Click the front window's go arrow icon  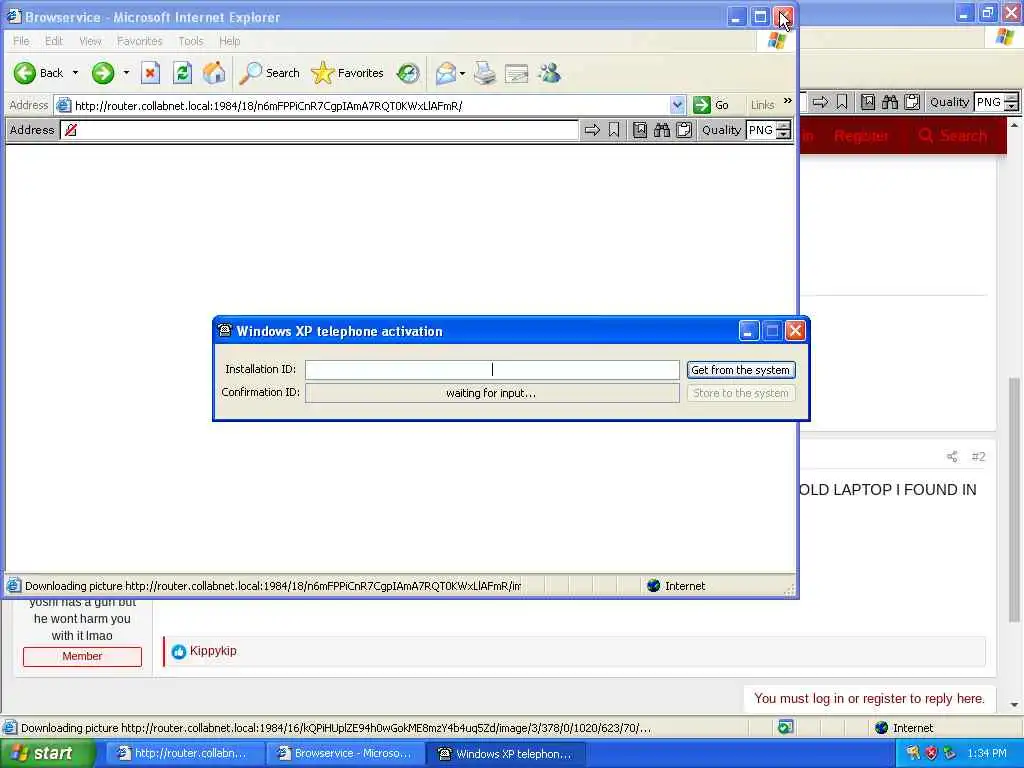[x=592, y=130]
